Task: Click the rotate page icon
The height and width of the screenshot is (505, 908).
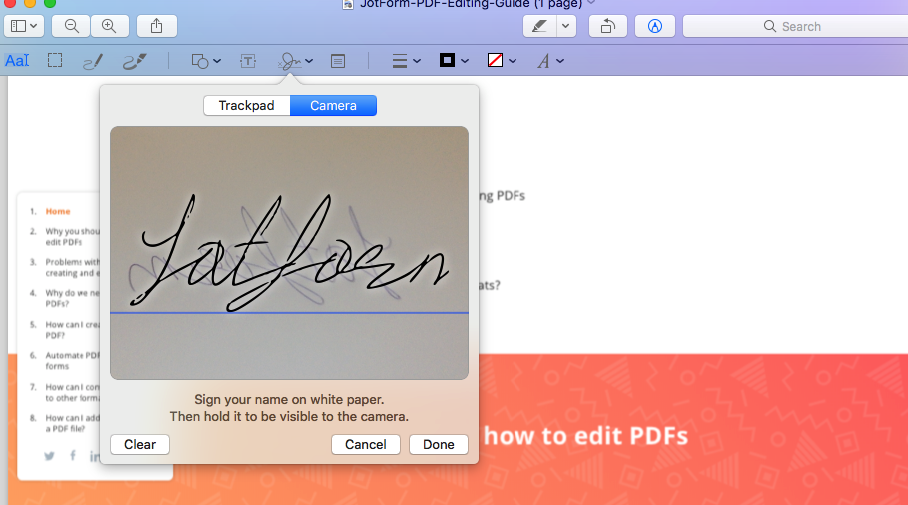Action: pos(607,26)
